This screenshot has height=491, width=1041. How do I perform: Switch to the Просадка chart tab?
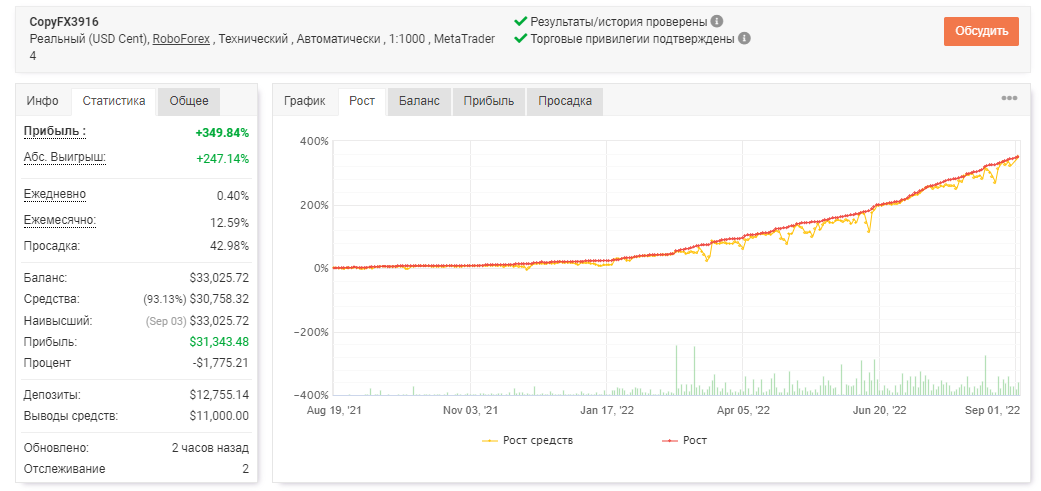tap(565, 102)
